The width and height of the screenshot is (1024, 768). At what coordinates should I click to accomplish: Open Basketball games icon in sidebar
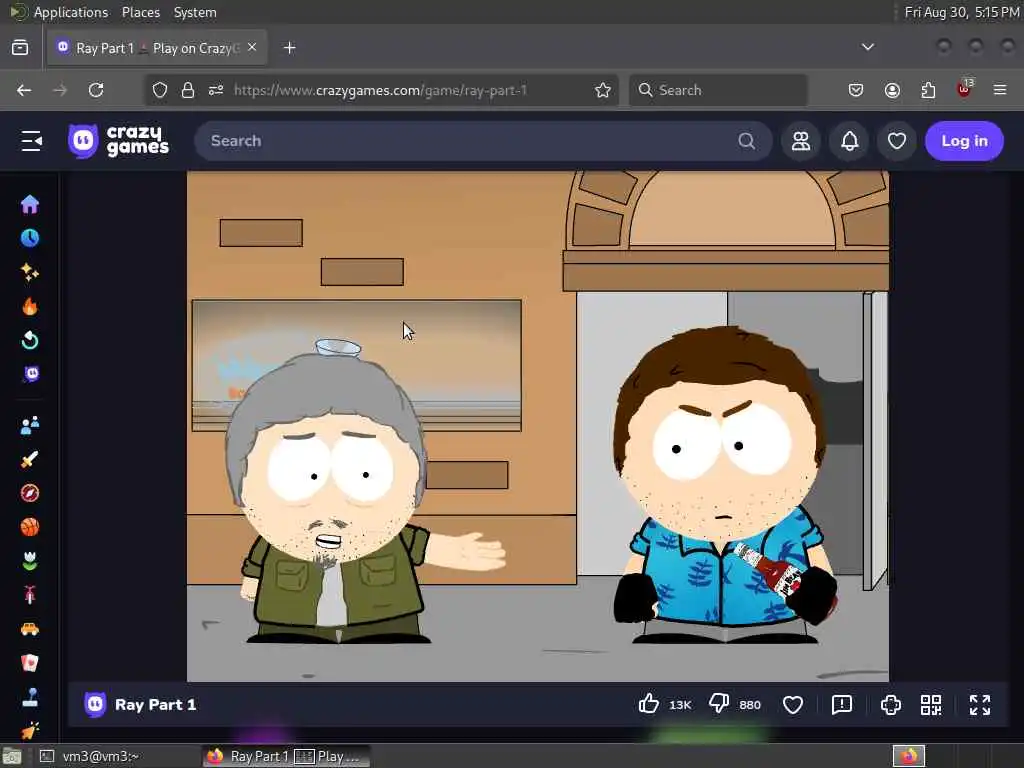coord(30,527)
